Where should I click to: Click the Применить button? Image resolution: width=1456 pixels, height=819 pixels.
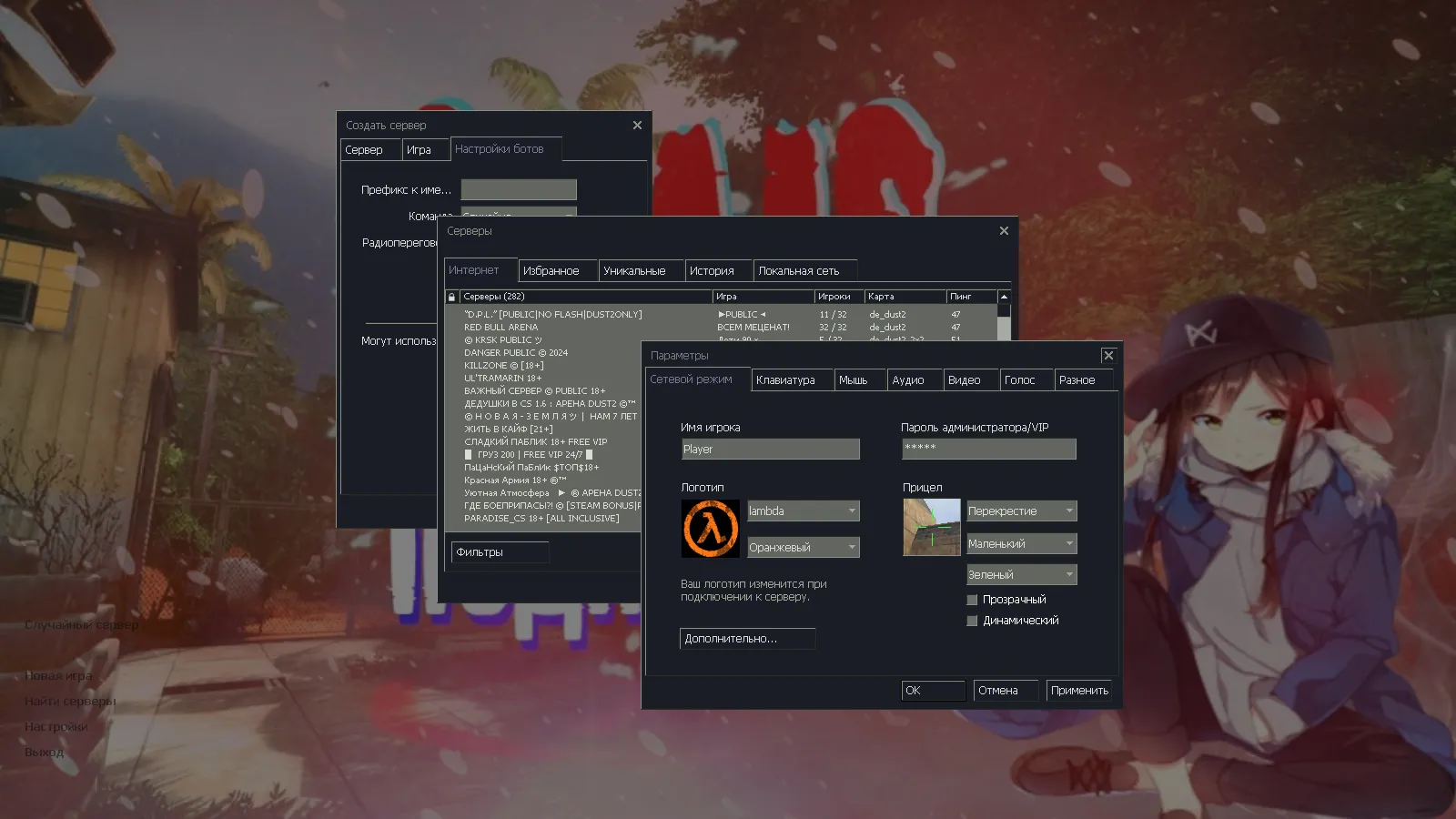(x=1079, y=691)
